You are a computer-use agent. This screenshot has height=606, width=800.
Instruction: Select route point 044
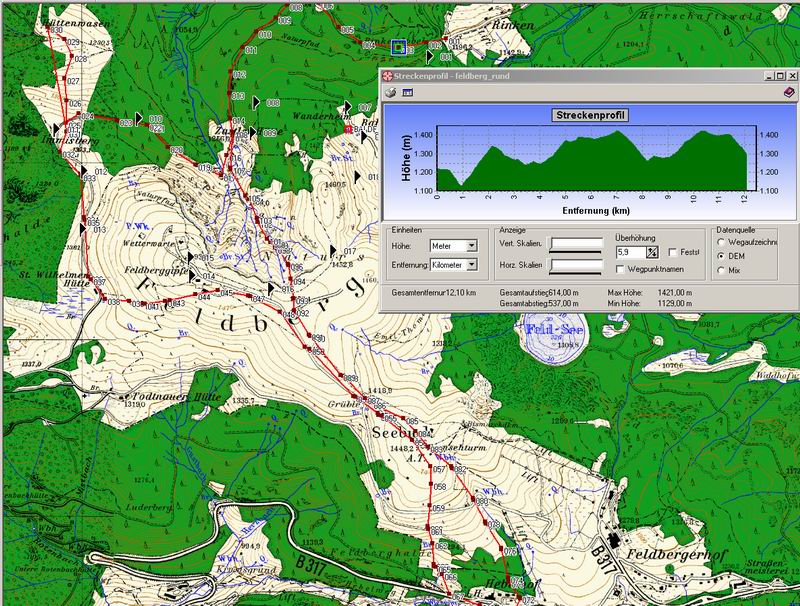pos(196,294)
